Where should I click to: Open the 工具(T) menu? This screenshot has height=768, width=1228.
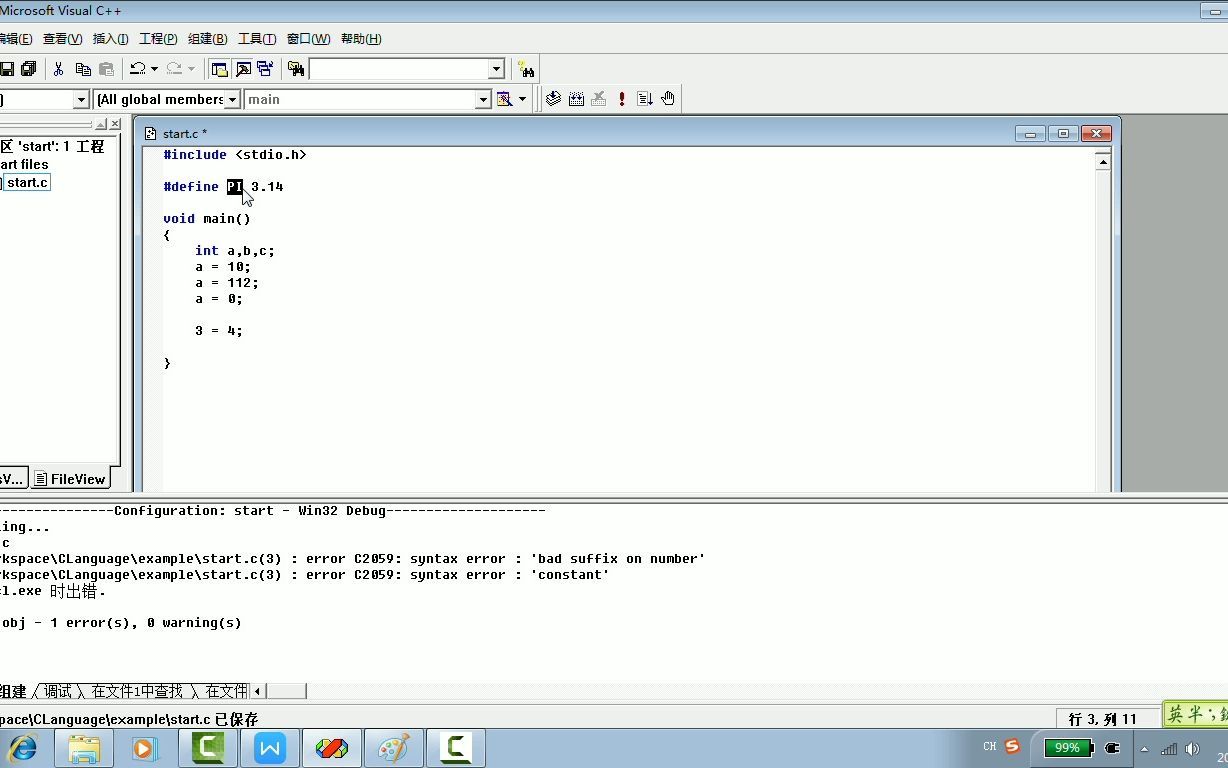coord(257,39)
